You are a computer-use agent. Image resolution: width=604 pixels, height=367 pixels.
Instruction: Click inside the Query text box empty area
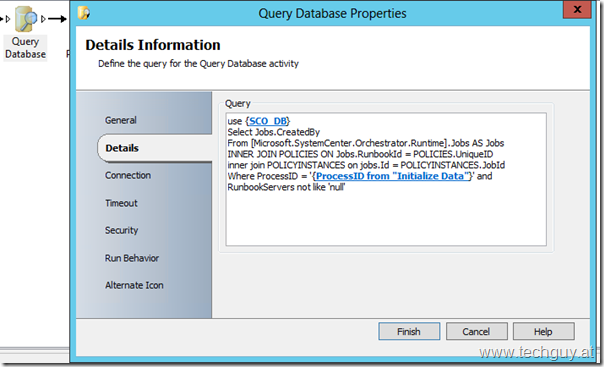[386, 220]
